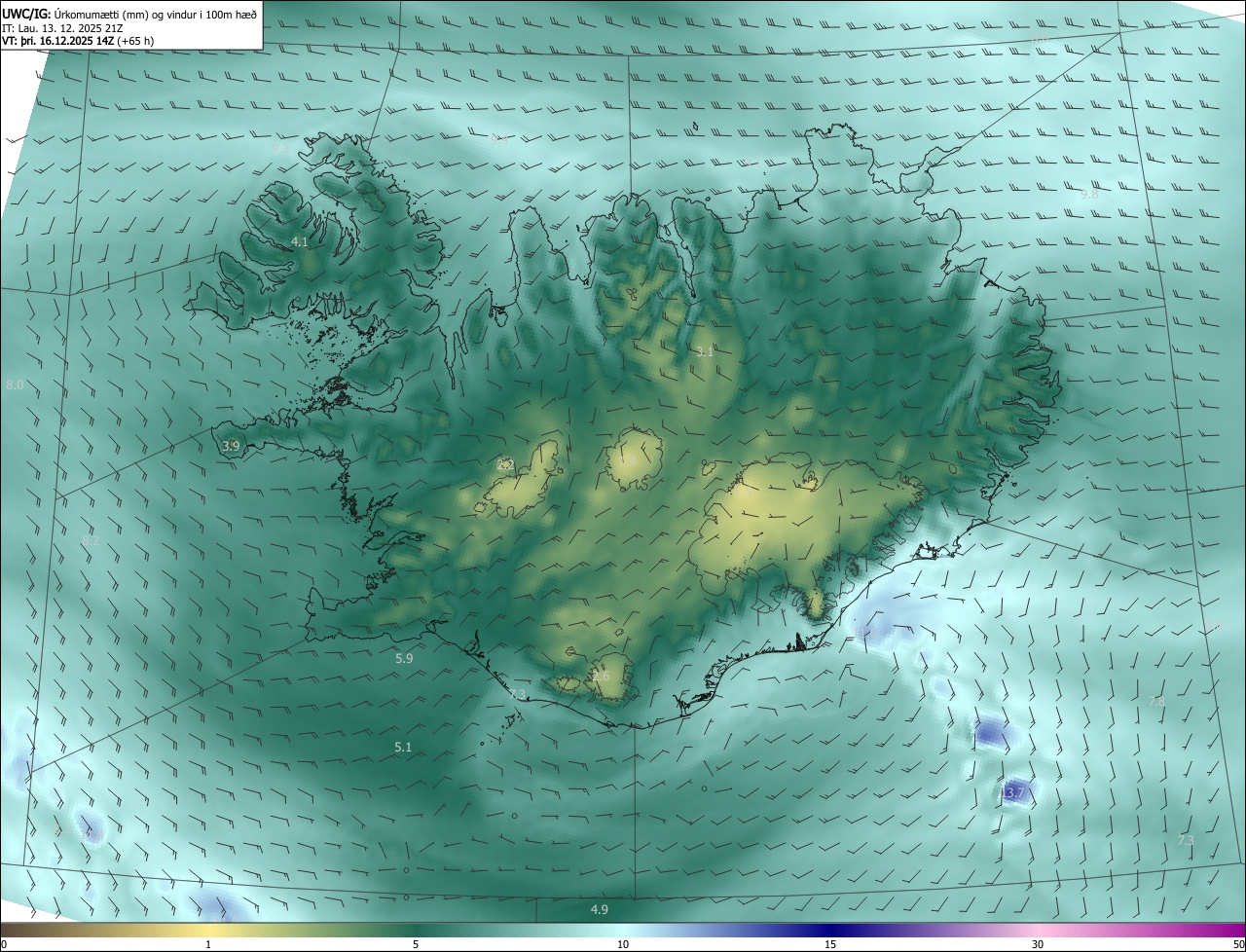The height and width of the screenshot is (952, 1246).
Task: Click the 5.9 value label on the map
Action: (404, 659)
